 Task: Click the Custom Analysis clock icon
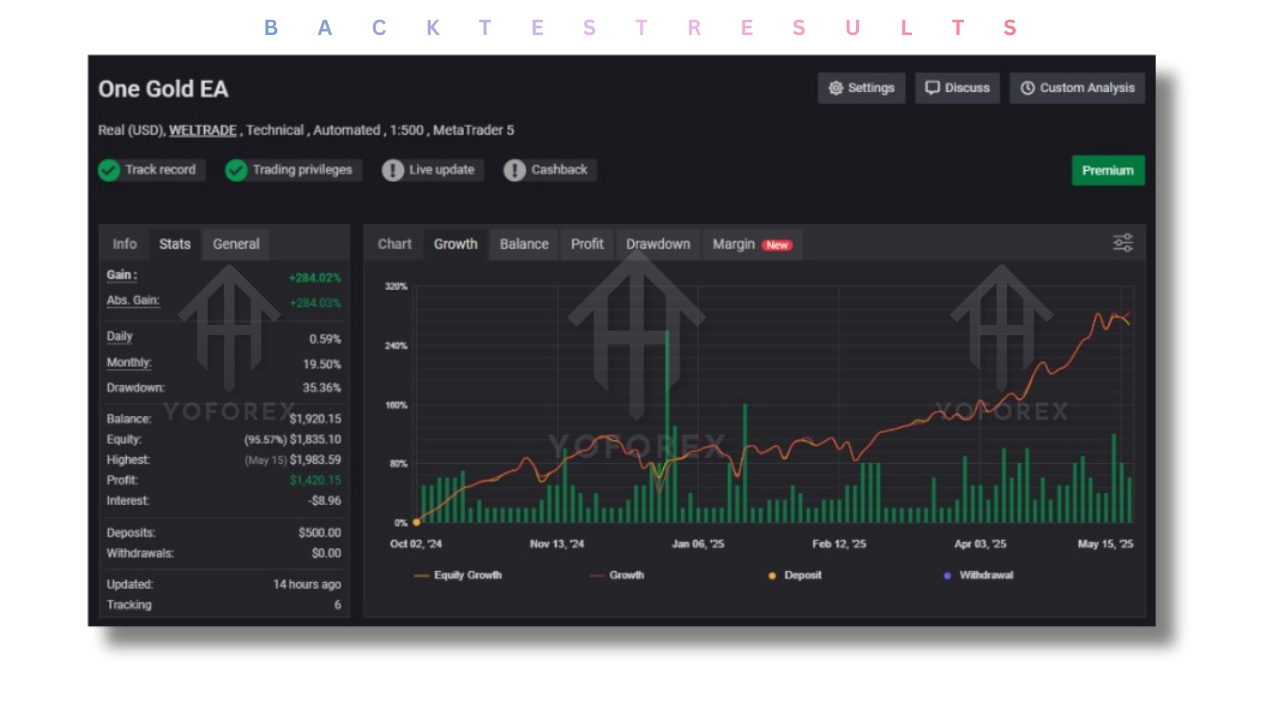click(x=1027, y=88)
